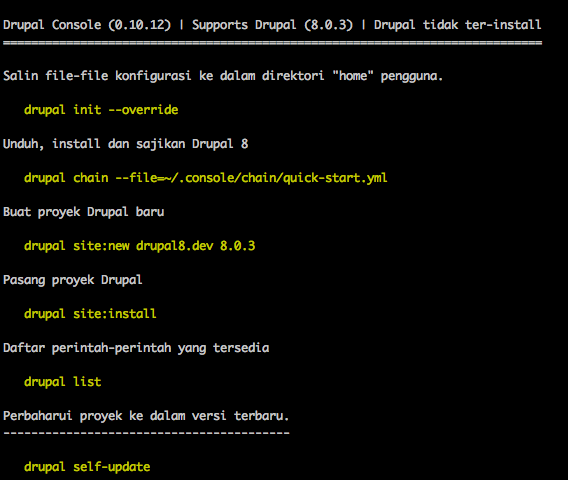
Task: Click the Drupal Console (0.10.12) header text
Action: [x=87, y=25]
